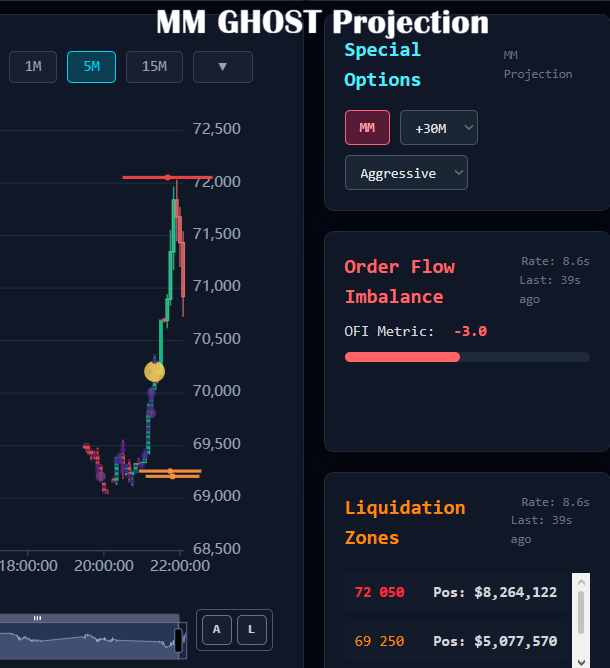610x668 pixels.
Task: Click the 20:00:00 time axis label
Action: click(104, 566)
